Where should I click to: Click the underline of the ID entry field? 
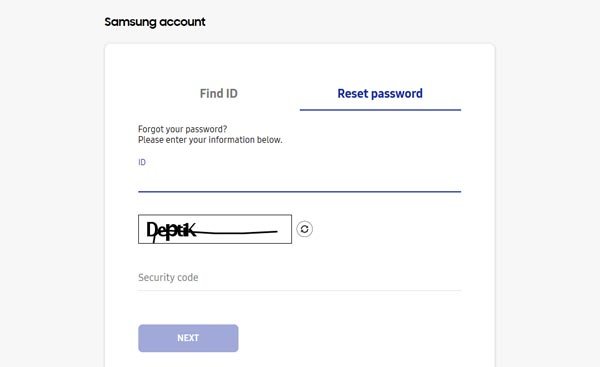(300, 191)
